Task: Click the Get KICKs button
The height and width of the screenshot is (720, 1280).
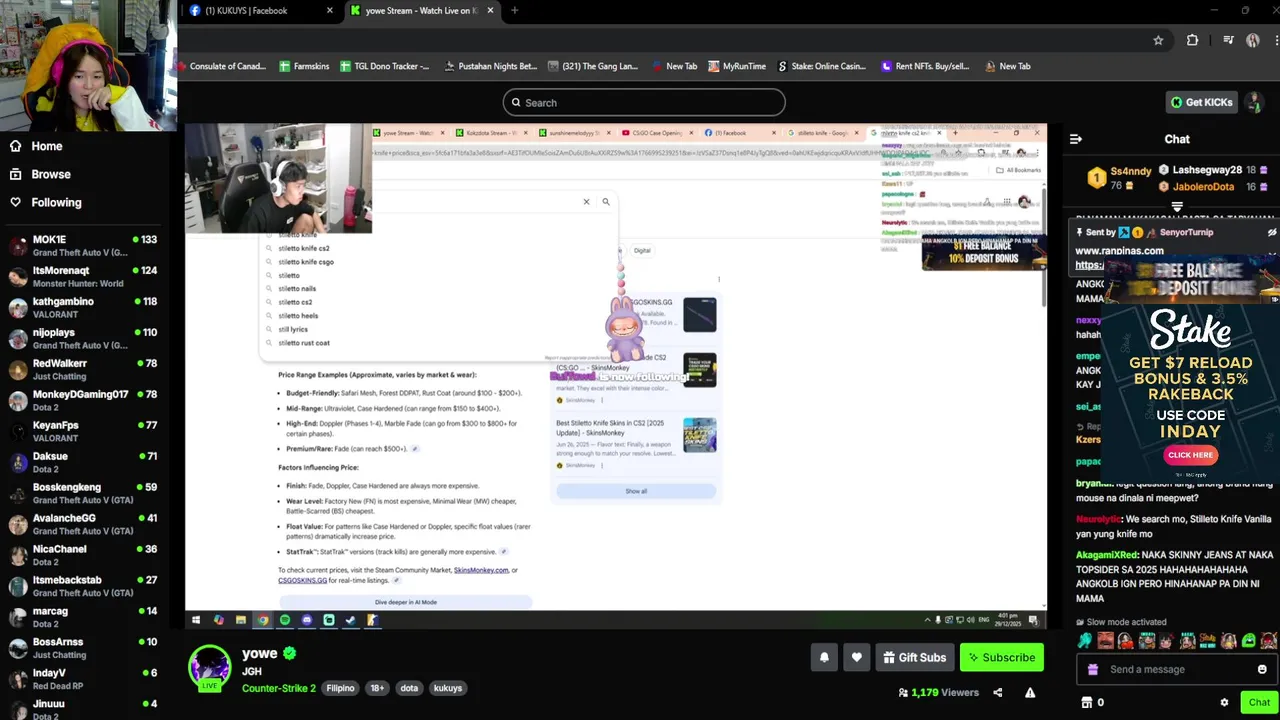Action: pos(1201,102)
